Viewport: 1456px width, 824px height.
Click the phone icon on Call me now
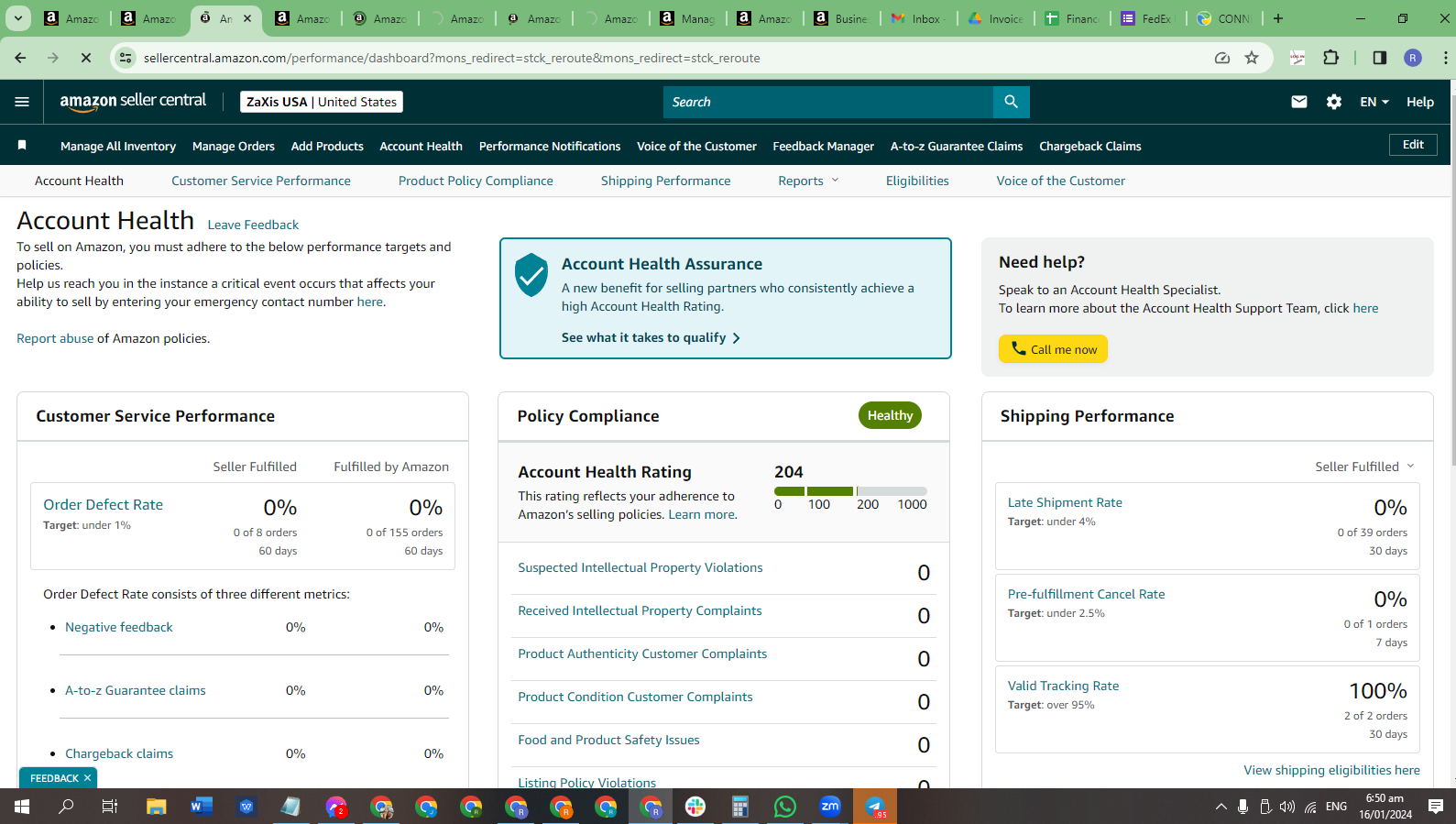pyautogui.click(x=1018, y=348)
